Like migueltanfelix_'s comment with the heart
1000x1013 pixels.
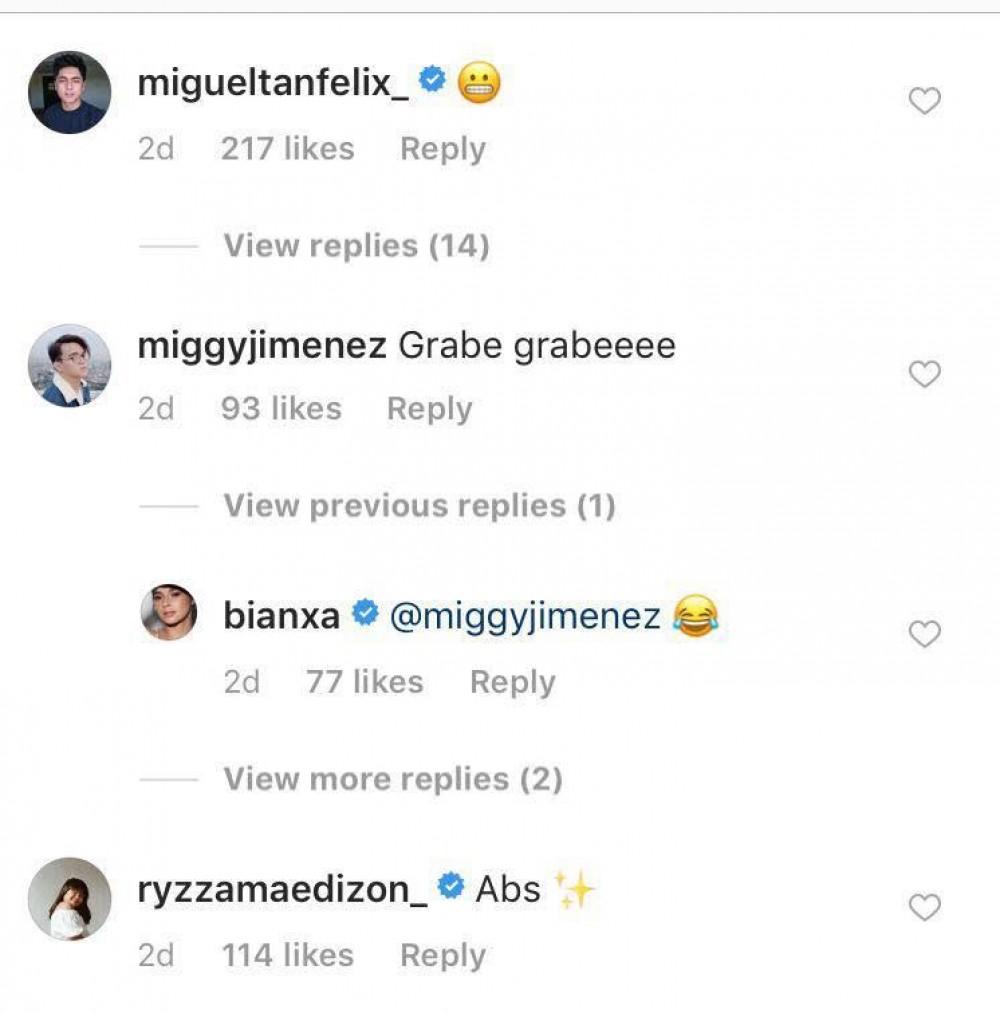[925, 101]
